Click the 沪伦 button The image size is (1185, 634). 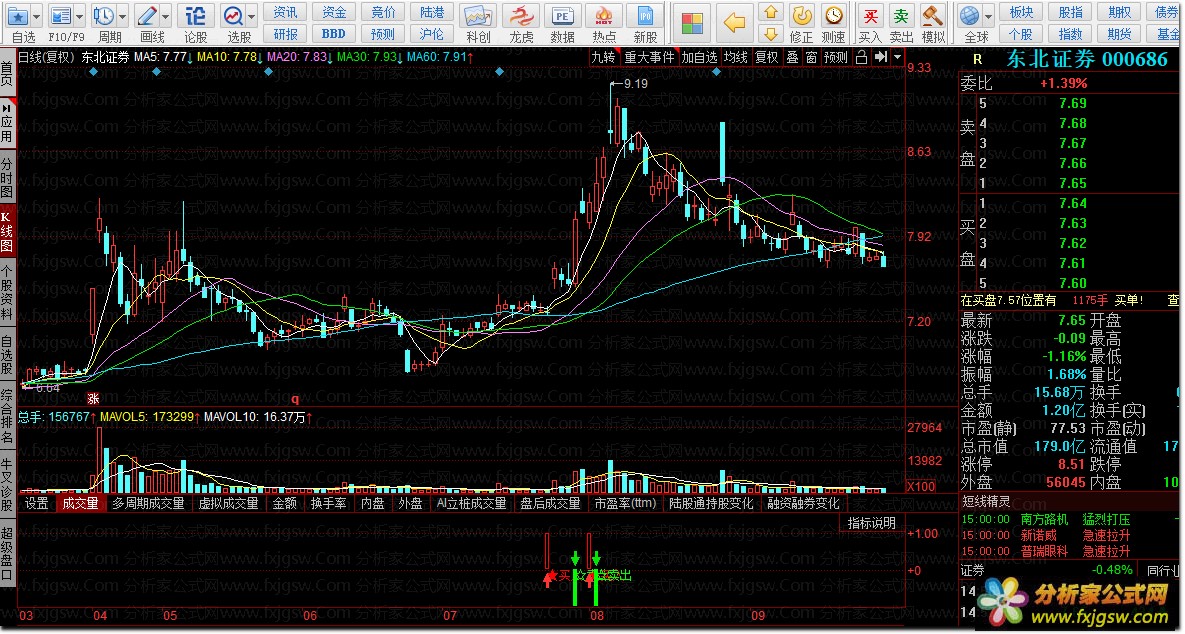432,34
